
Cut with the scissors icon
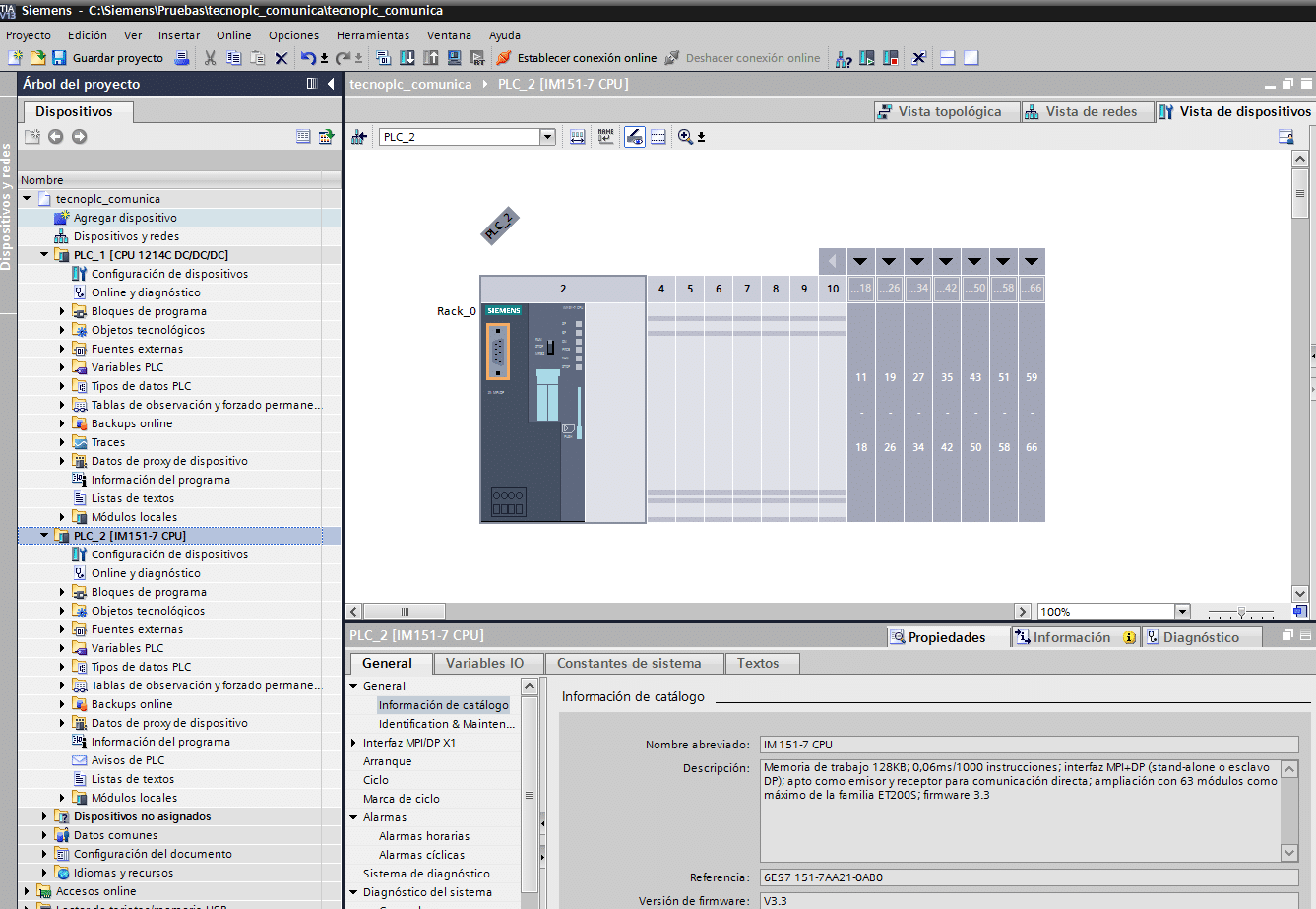coord(210,58)
